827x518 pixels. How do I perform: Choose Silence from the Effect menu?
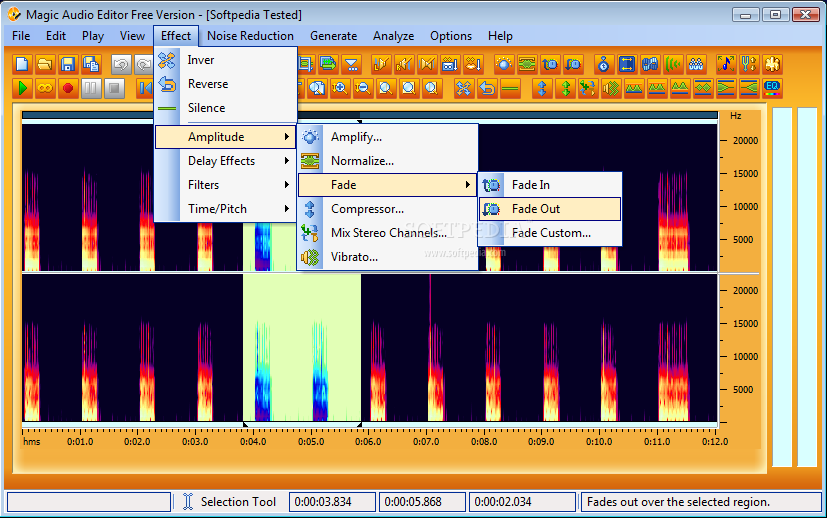pyautogui.click(x=226, y=108)
